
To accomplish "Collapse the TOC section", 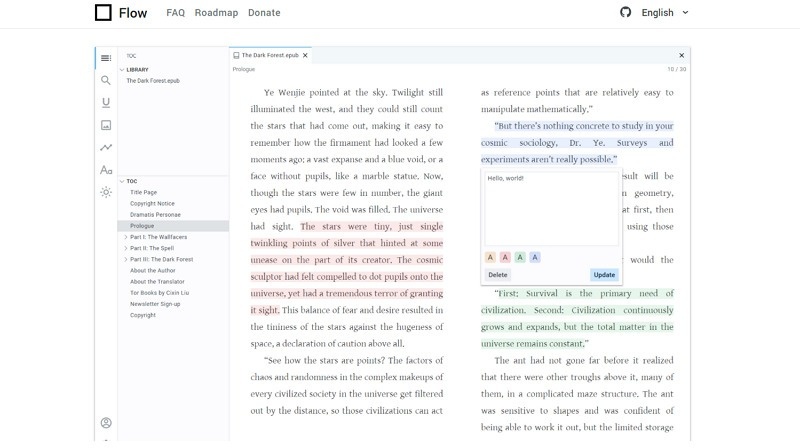I will [122, 181].
